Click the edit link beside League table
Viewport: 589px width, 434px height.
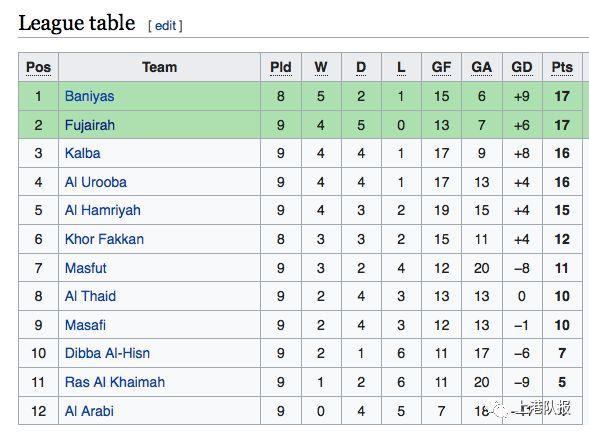click(165, 26)
